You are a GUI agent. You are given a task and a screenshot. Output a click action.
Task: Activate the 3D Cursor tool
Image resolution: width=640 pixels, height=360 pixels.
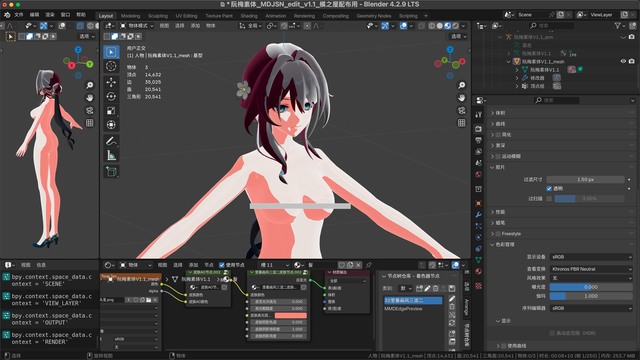click(111, 66)
